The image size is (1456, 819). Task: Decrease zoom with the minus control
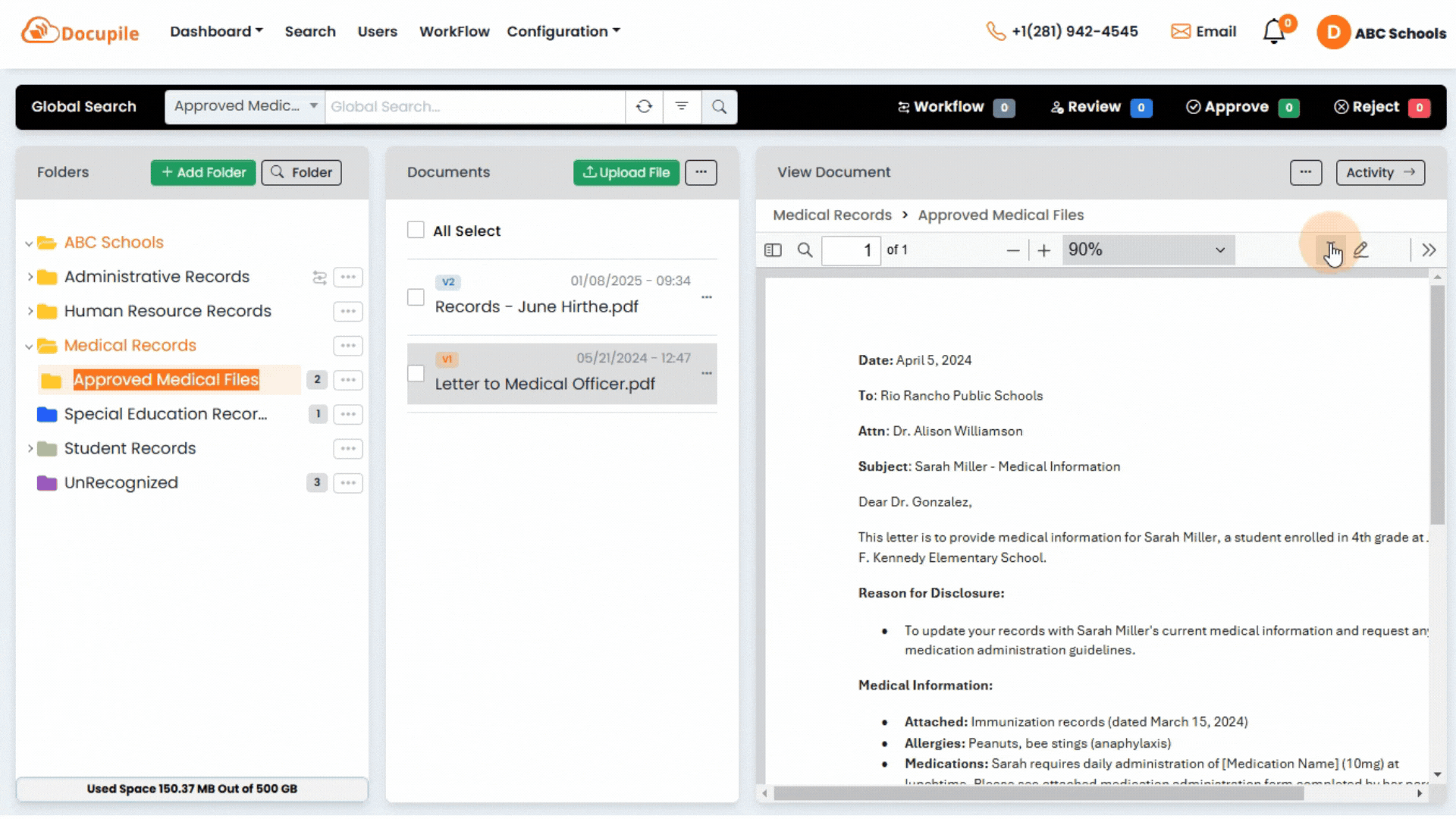coord(1013,249)
